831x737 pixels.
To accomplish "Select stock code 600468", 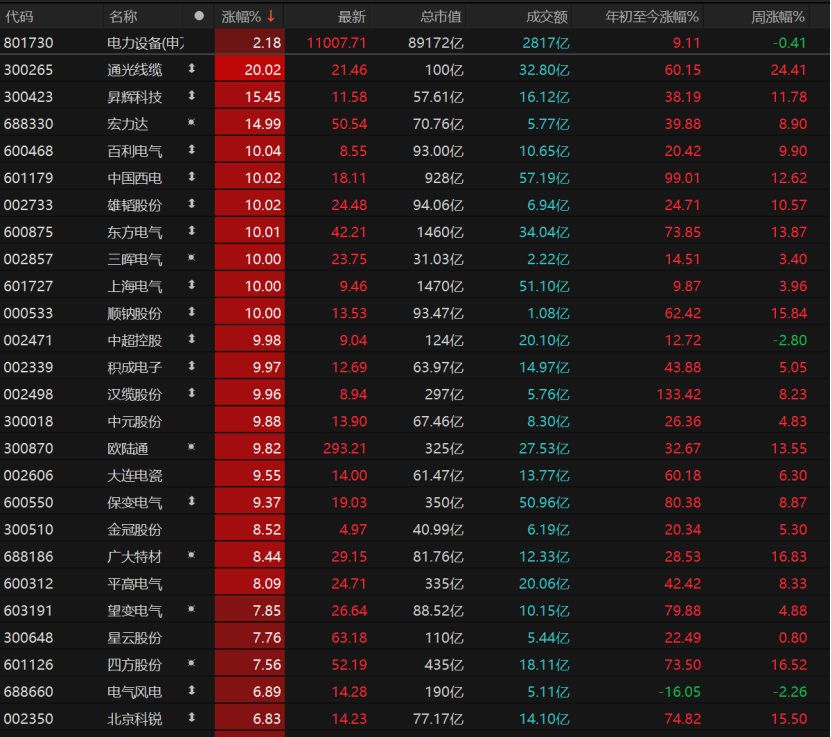I will pyautogui.click(x=29, y=151).
